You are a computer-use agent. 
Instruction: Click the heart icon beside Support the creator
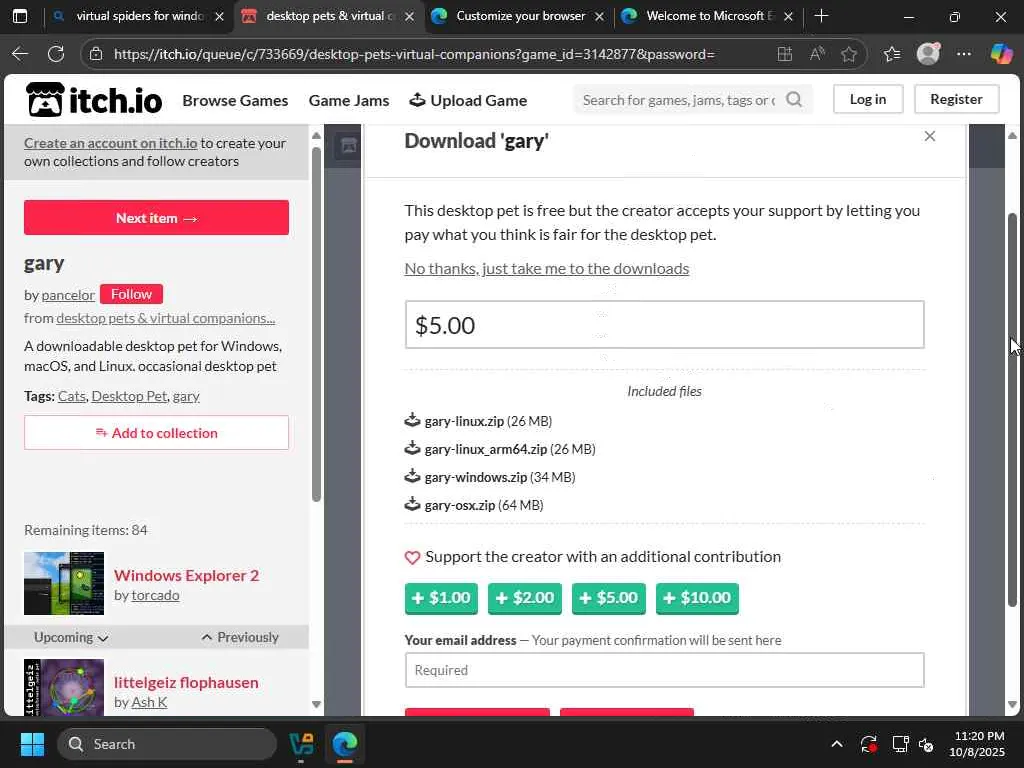click(412, 558)
